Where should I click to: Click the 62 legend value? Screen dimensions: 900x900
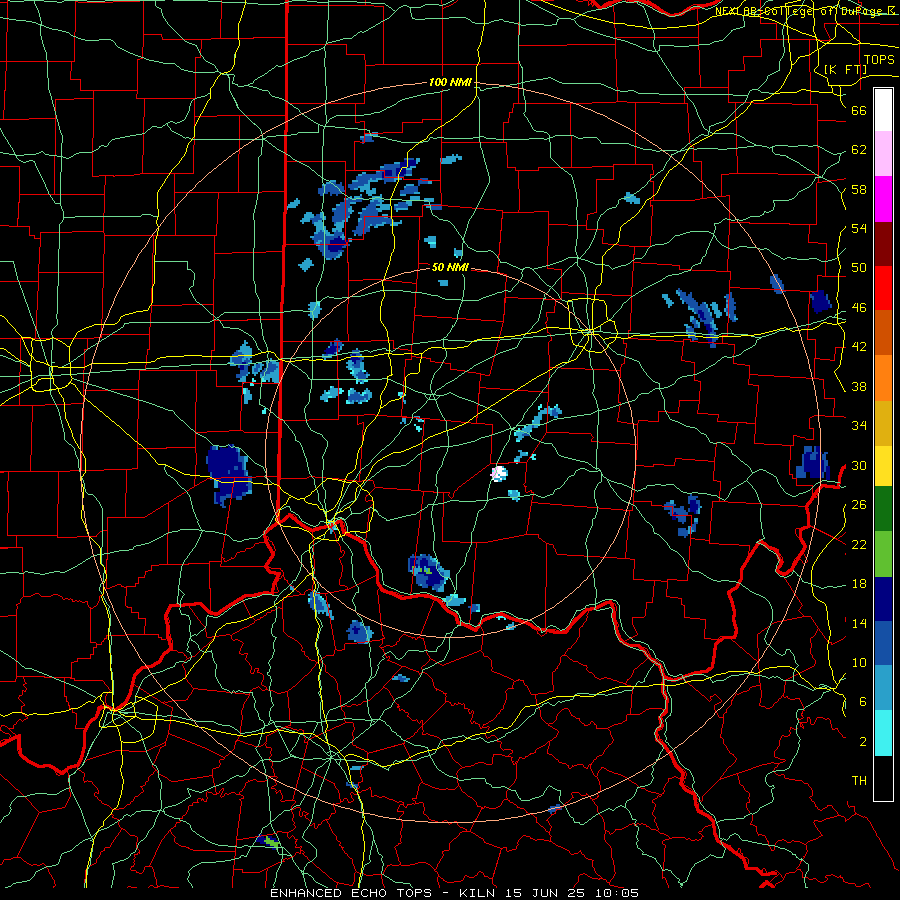pyautogui.click(x=859, y=150)
